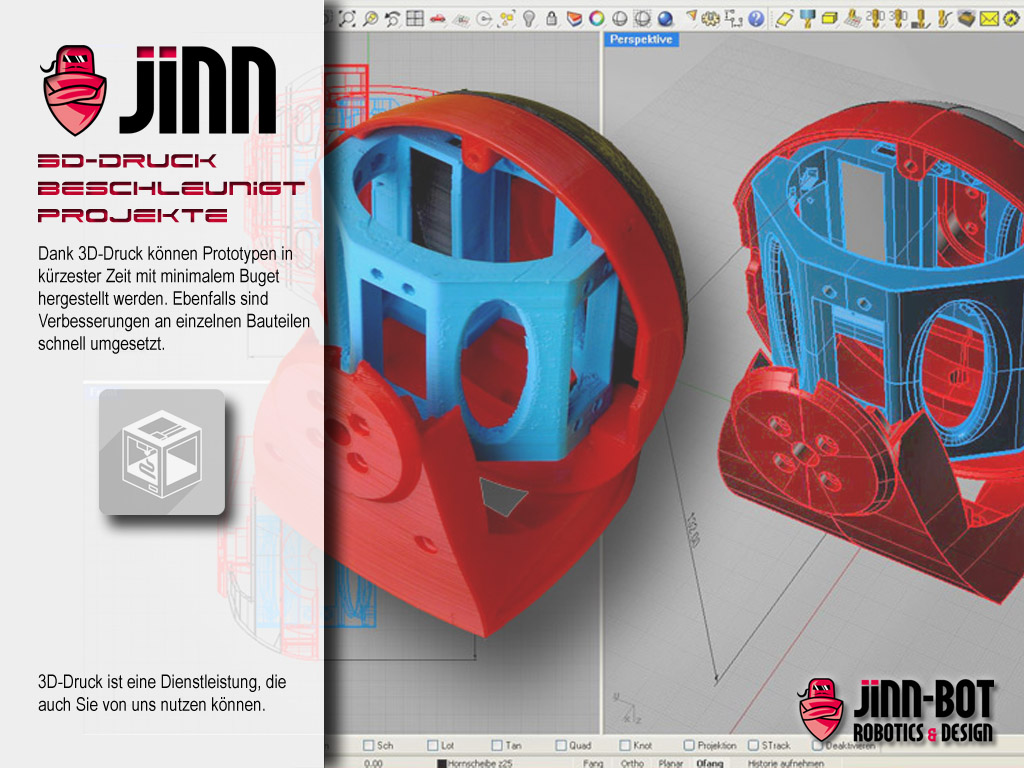
Task: Tick the Deaktivieren osnap checkbox
Action: (817, 745)
